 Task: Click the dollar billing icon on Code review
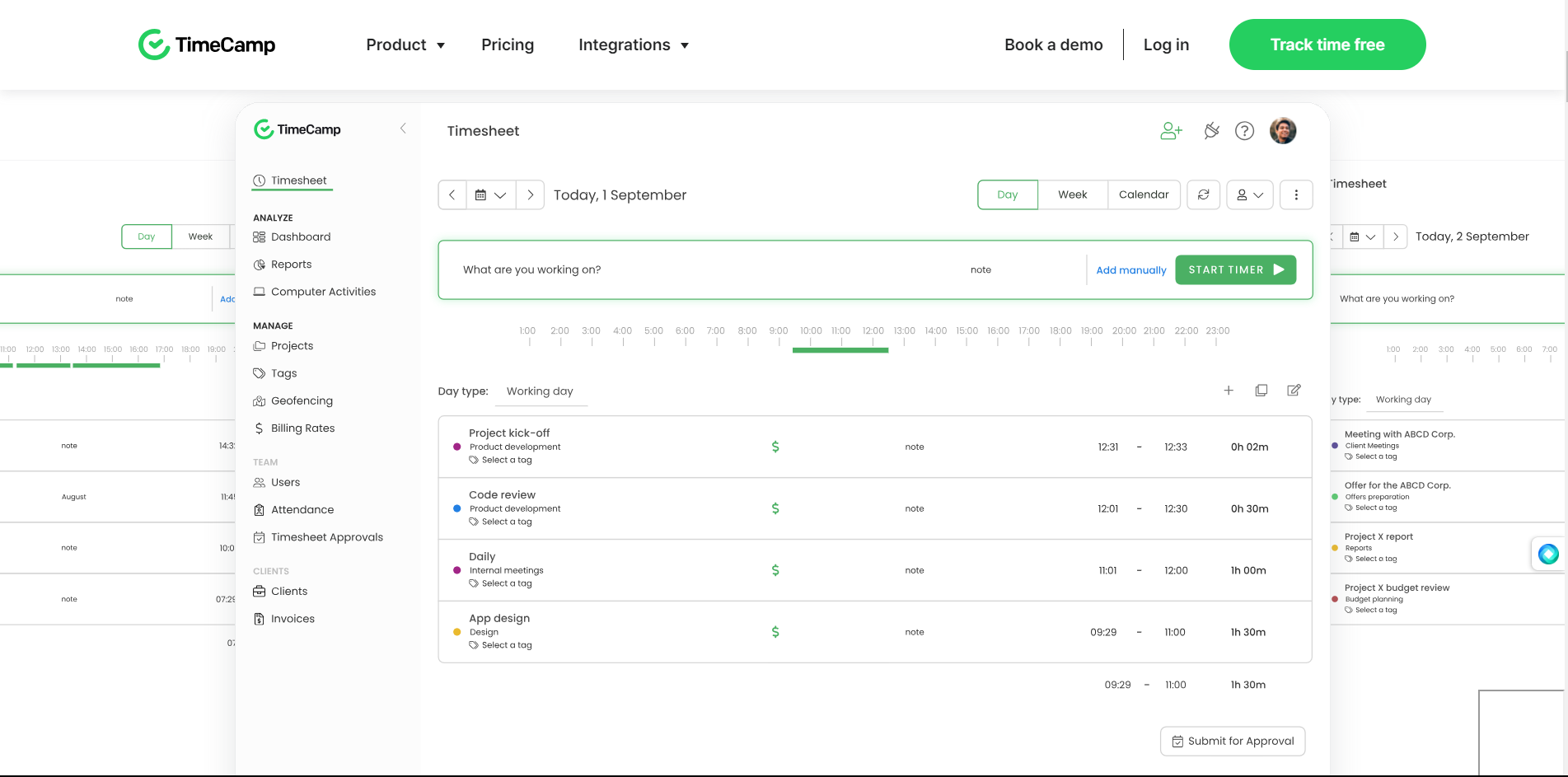click(775, 508)
